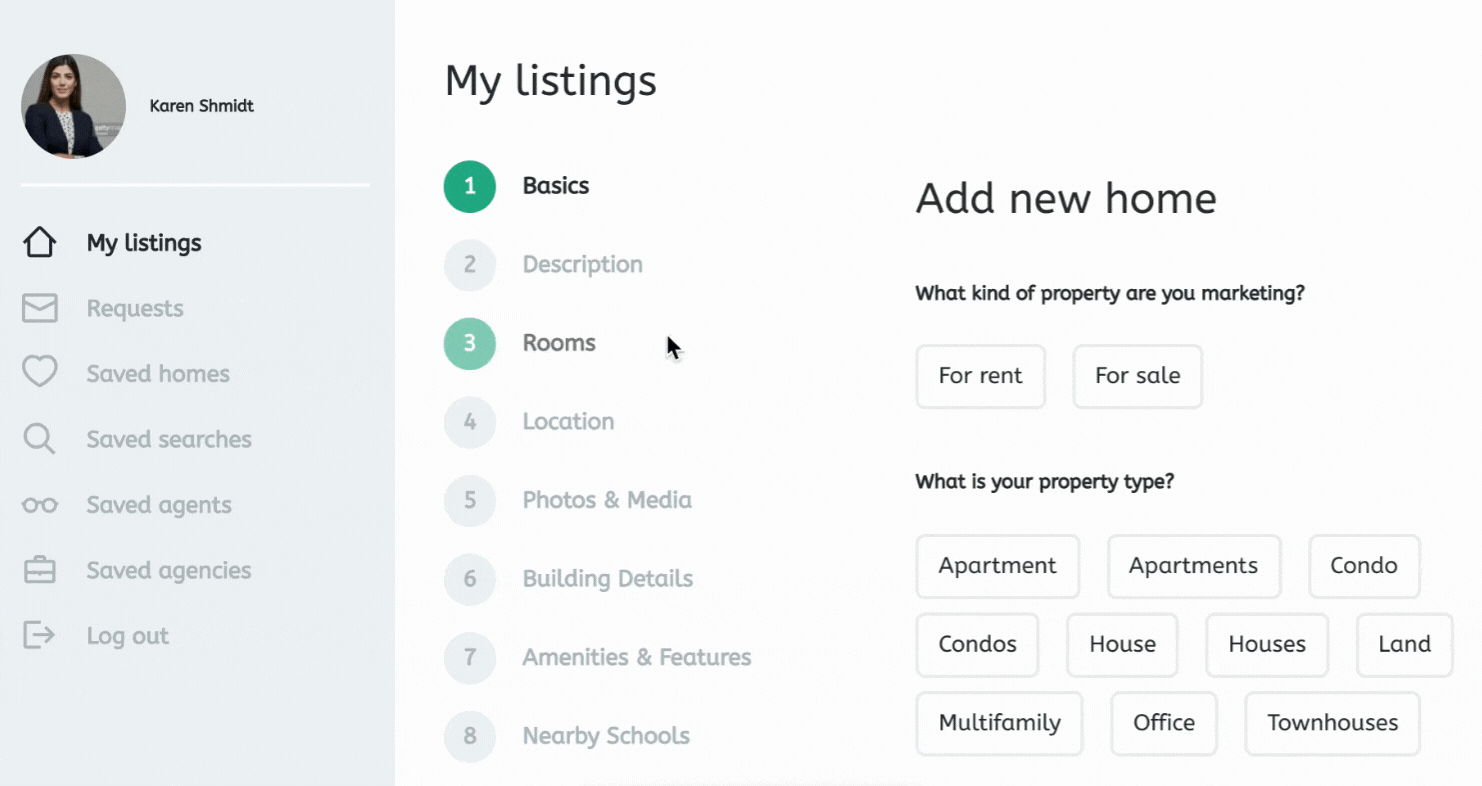Open Saved searches in the sidebar
The image size is (1482, 786).
coord(168,439)
